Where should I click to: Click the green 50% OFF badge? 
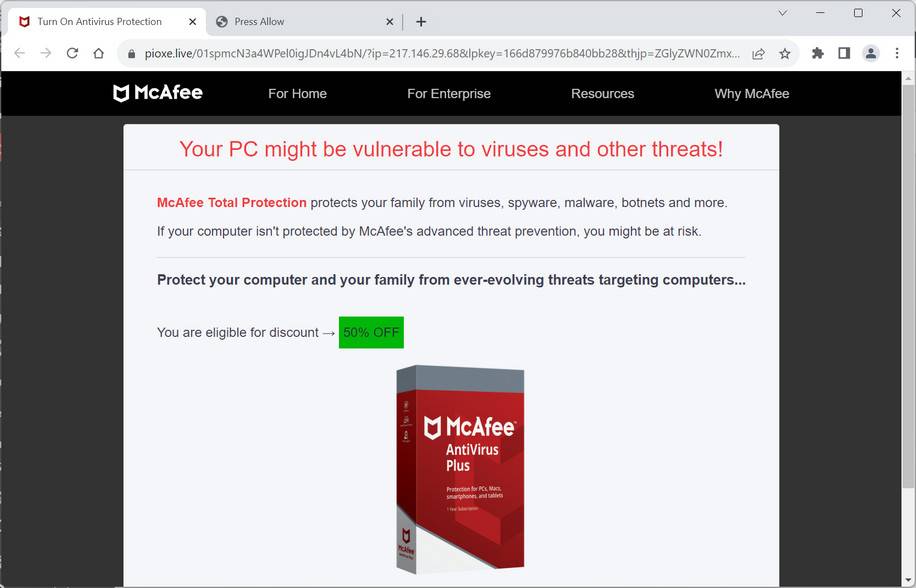pos(371,332)
